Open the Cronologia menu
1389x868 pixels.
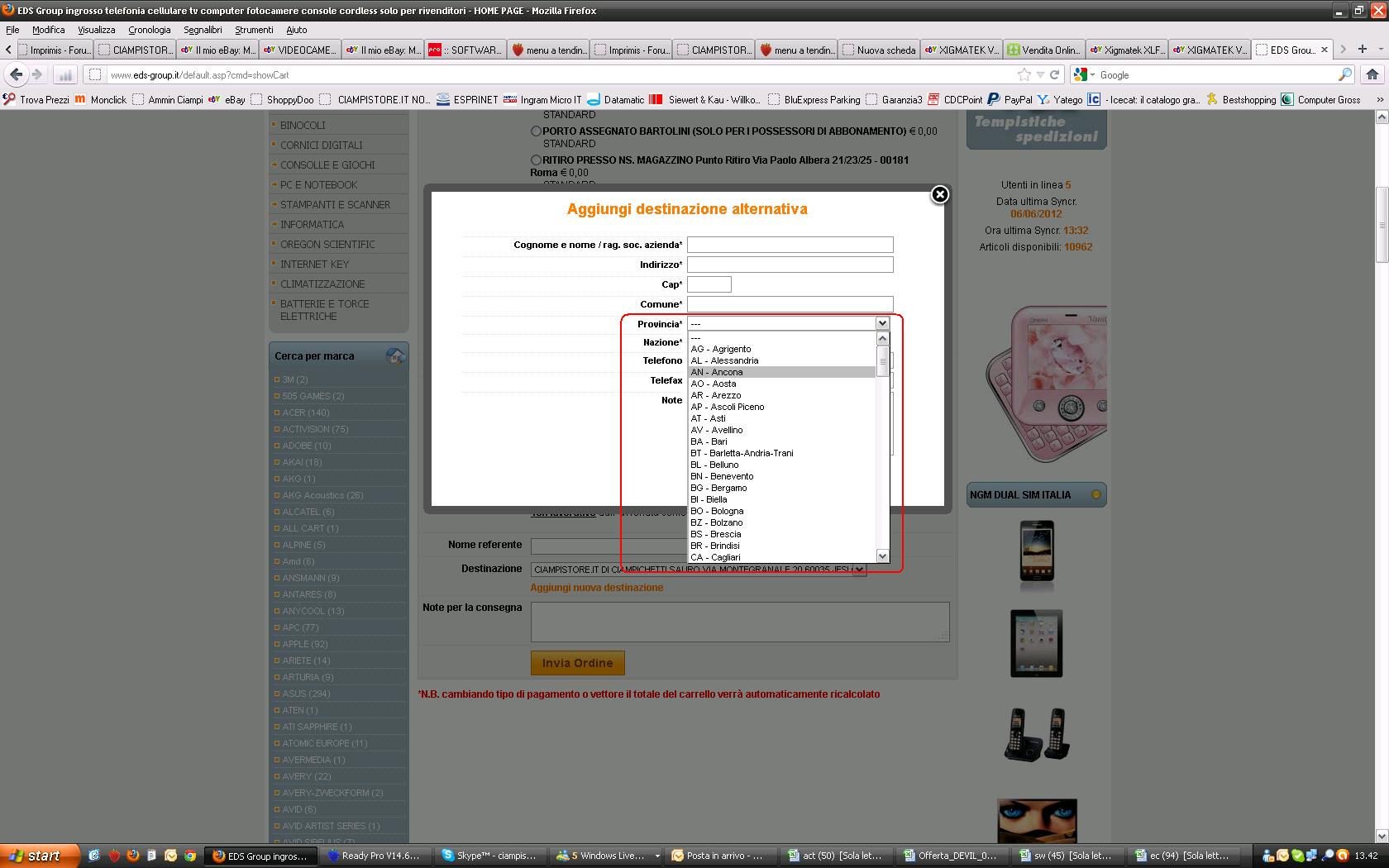point(150,30)
